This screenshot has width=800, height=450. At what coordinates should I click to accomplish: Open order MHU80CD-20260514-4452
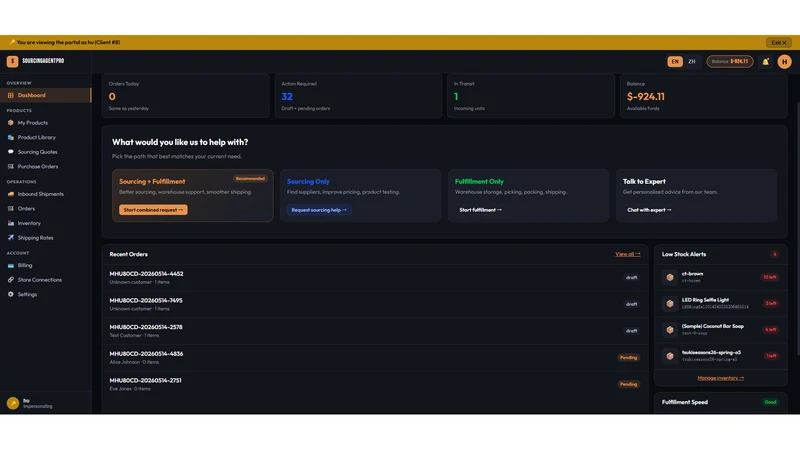tap(374, 278)
